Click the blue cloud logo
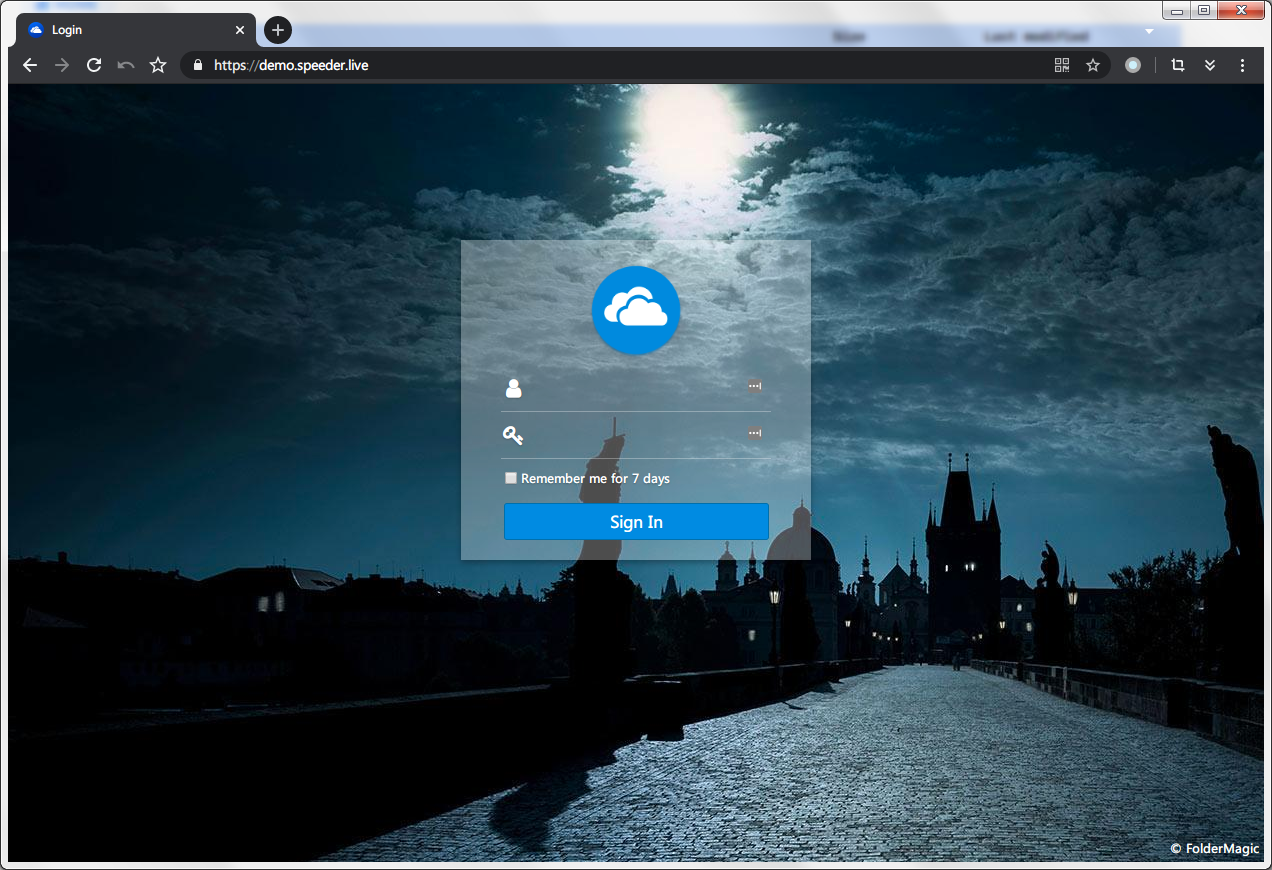The height and width of the screenshot is (870, 1272). coord(636,310)
